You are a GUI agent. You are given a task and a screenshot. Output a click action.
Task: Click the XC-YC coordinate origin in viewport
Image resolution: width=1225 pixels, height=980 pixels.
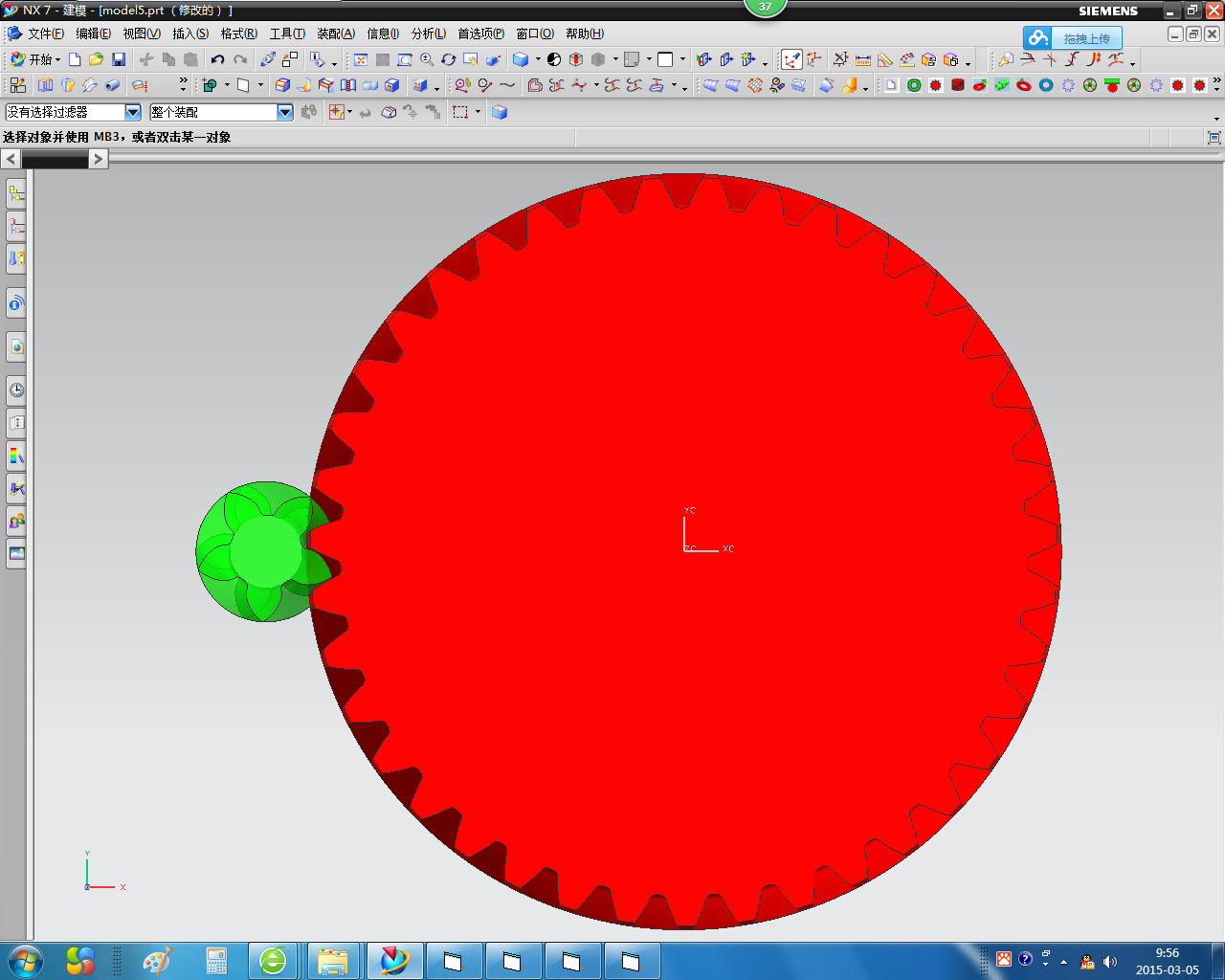[x=685, y=550]
